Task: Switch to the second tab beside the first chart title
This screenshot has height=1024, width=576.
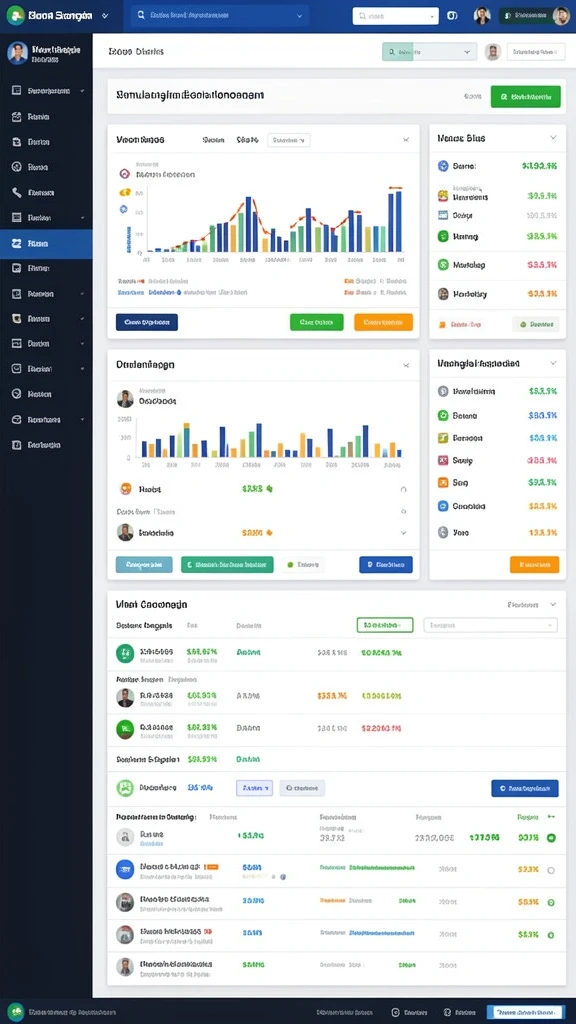Action: (x=248, y=140)
